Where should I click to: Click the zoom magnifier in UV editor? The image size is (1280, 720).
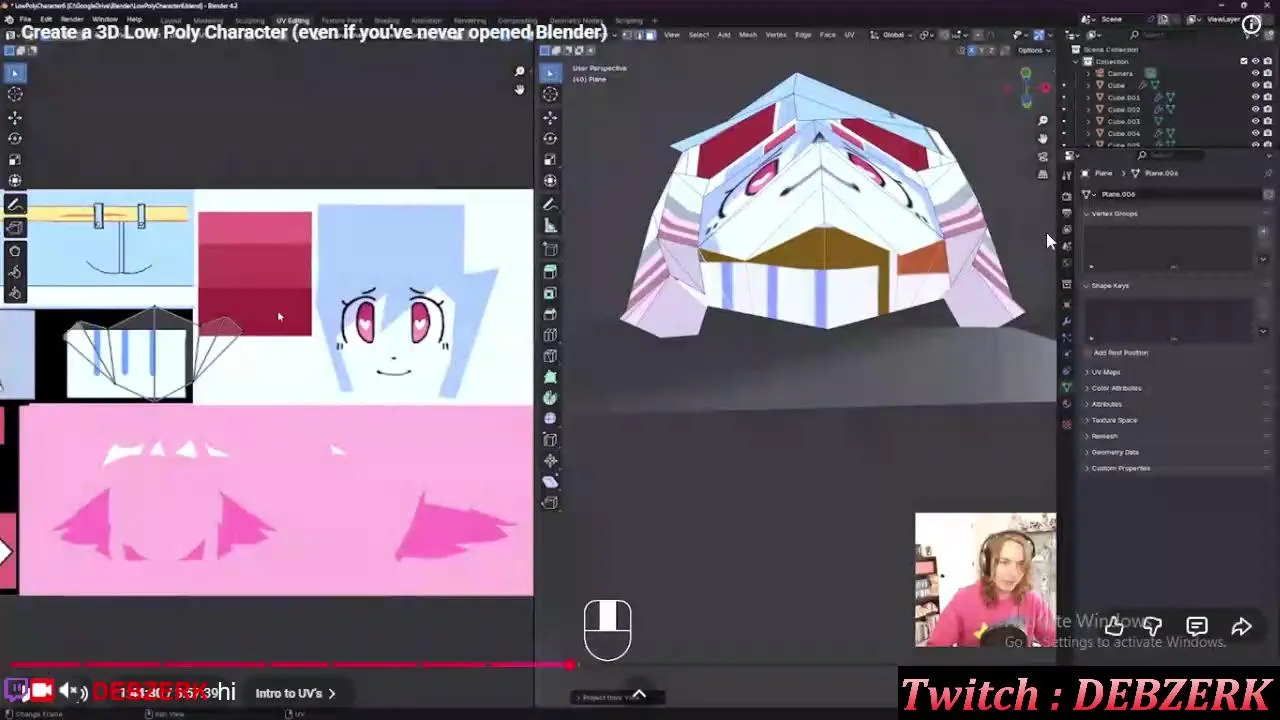519,72
